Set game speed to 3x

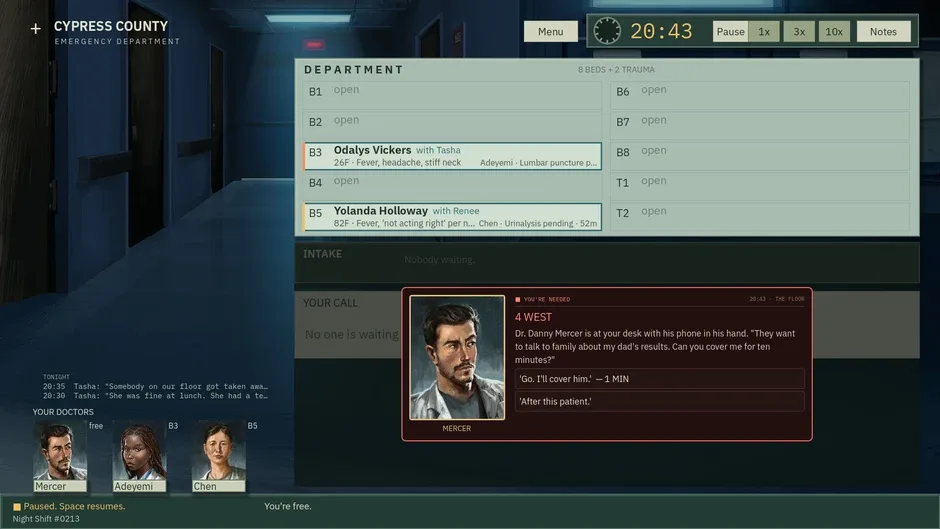pyautogui.click(x=799, y=32)
